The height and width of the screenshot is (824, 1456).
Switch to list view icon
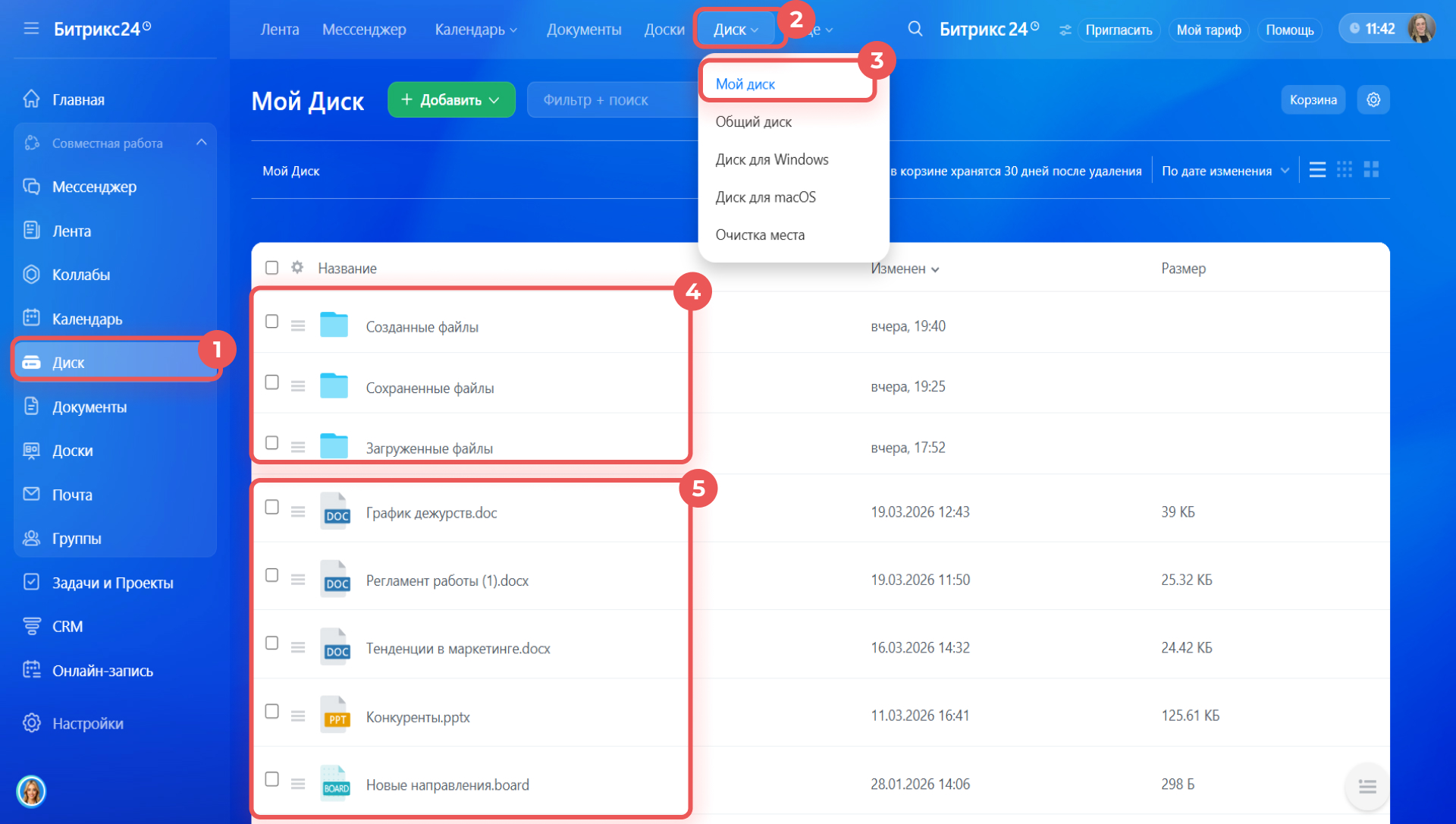(x=1317, y=170)
